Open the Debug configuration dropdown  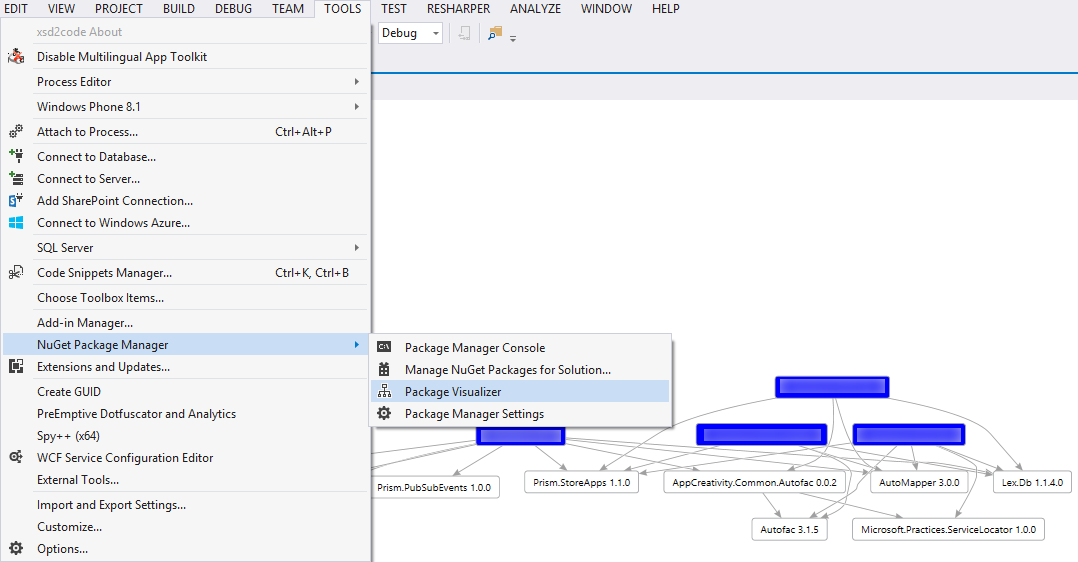410,33
